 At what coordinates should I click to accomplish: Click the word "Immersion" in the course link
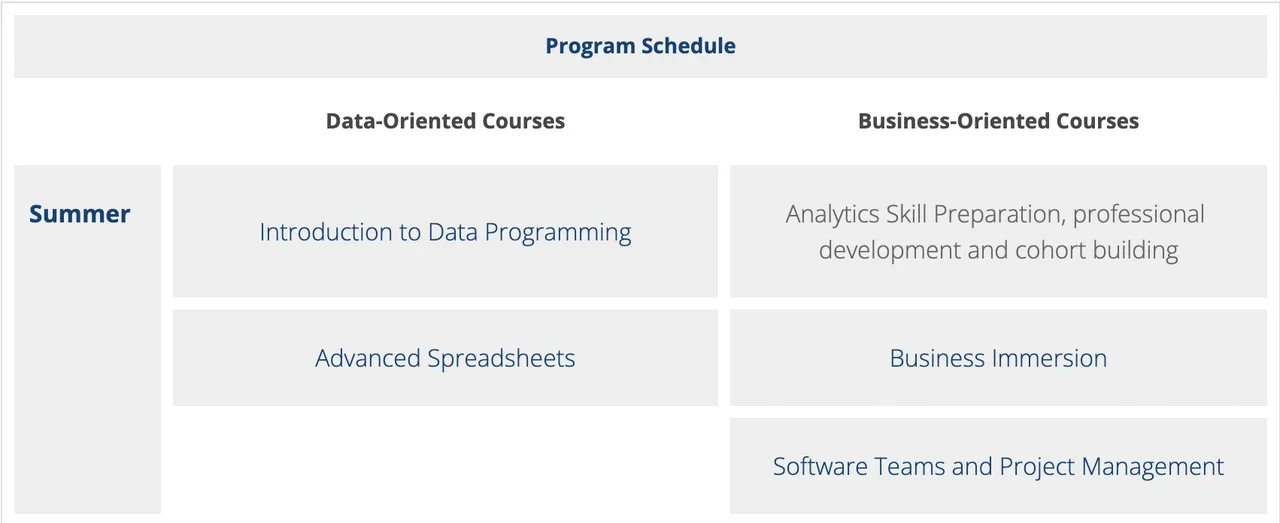tap(1048, 358)
